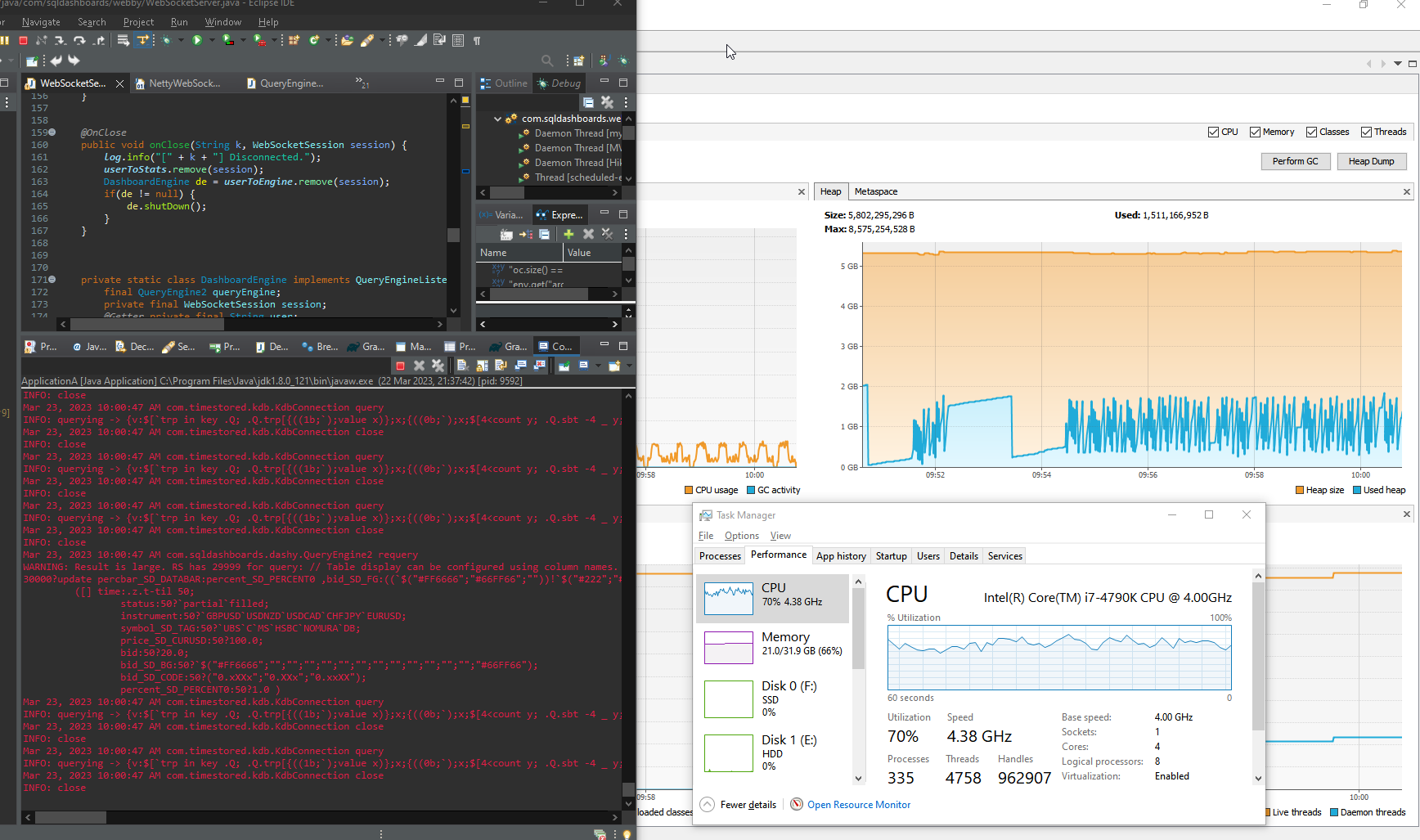Switch to NettyWebSock... editor tab

click(x=178, y=83)
